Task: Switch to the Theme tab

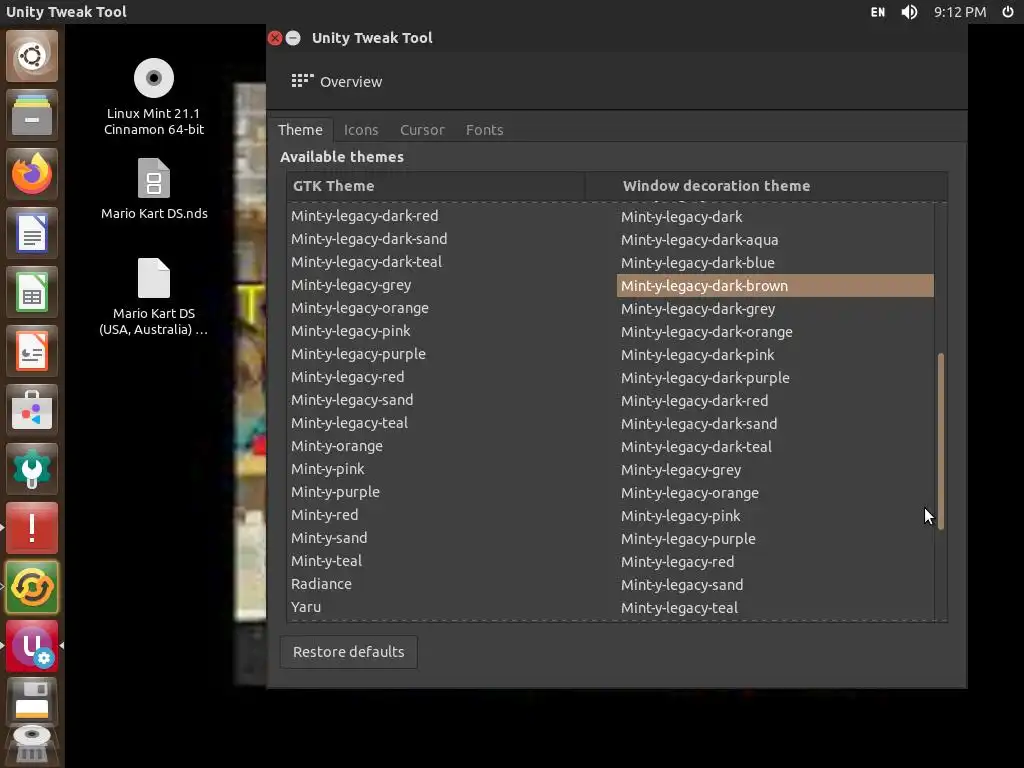Action: click(x=300, y=129)
